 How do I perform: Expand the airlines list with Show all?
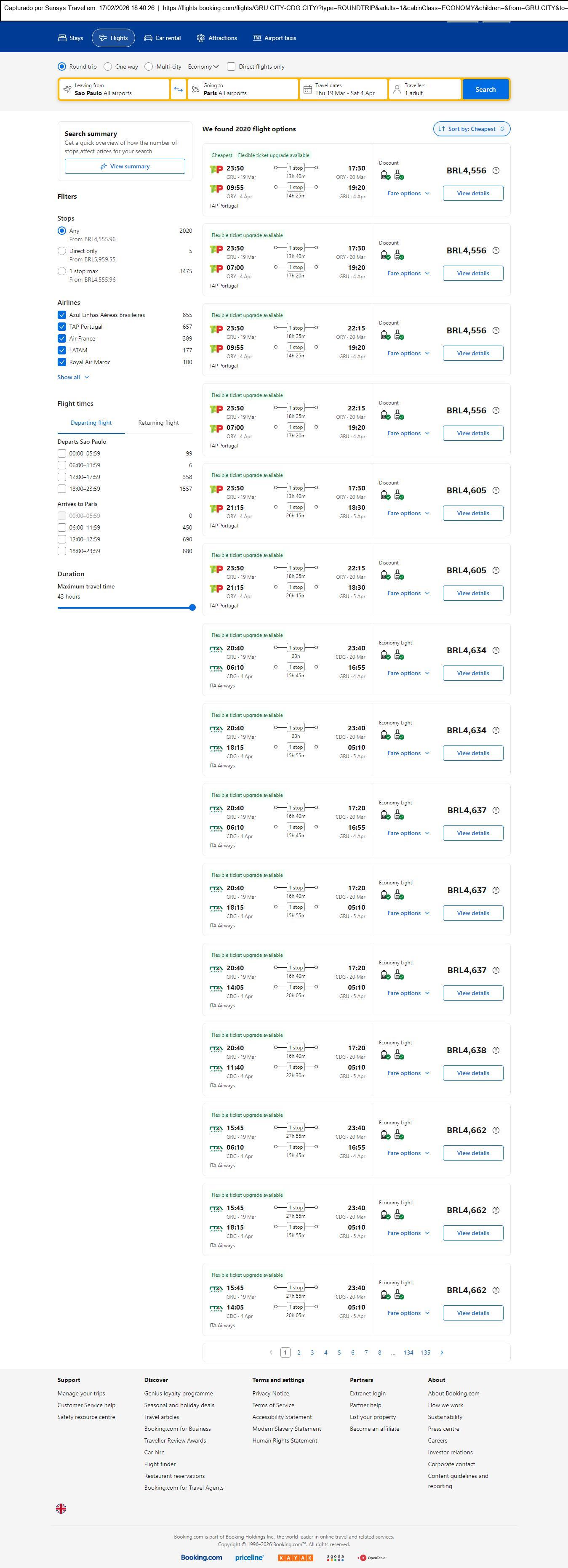[x=73, y=378]
